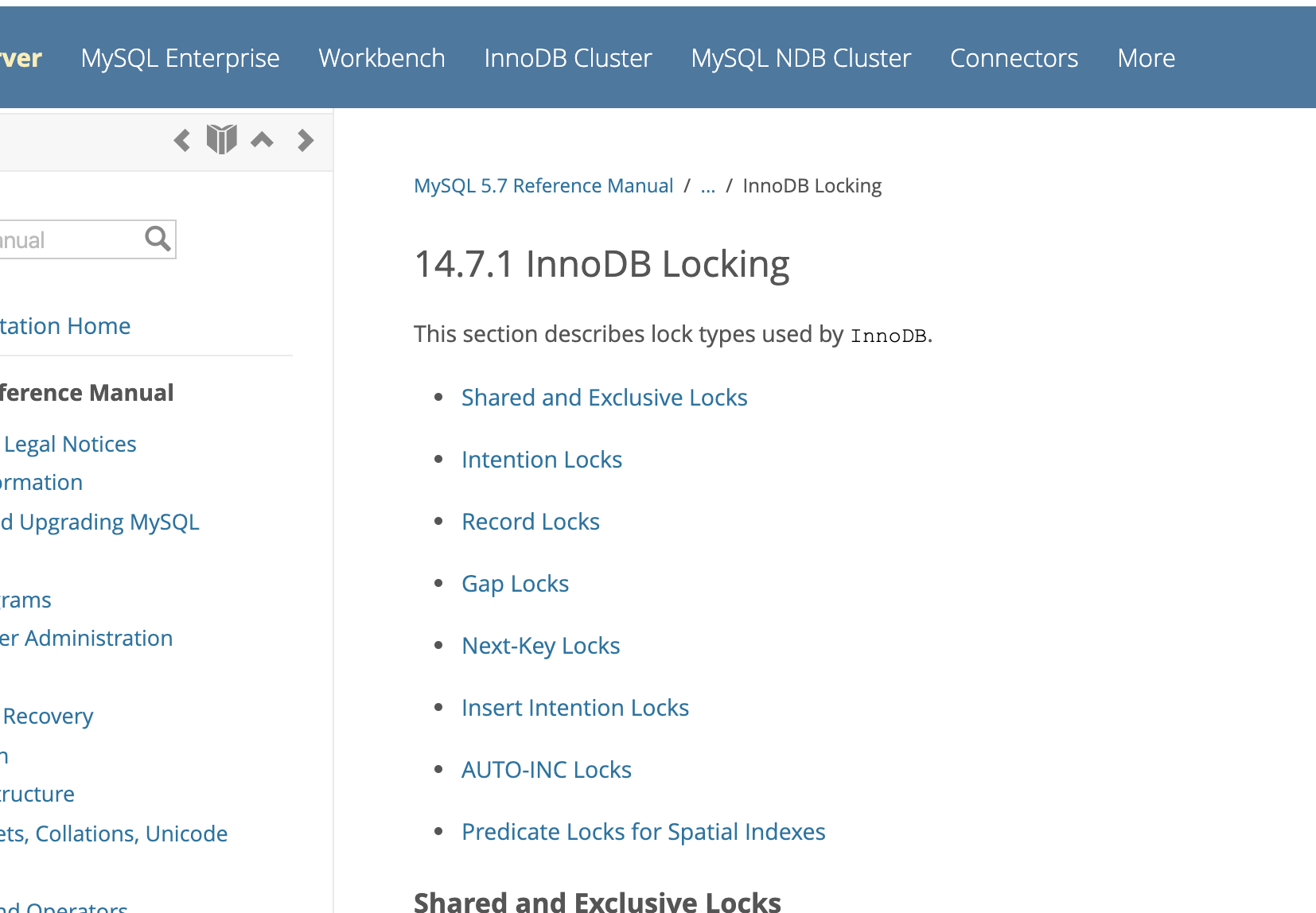Open Server Administration sidebar entry

pos(86,639)
